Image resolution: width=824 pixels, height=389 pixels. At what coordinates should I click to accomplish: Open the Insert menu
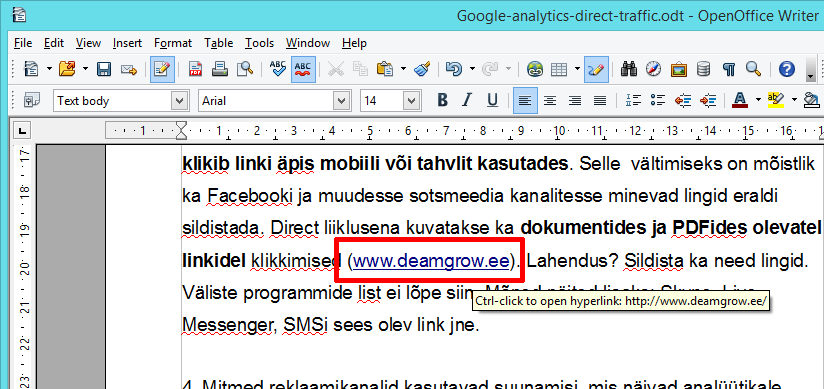(x=127, y=43)
